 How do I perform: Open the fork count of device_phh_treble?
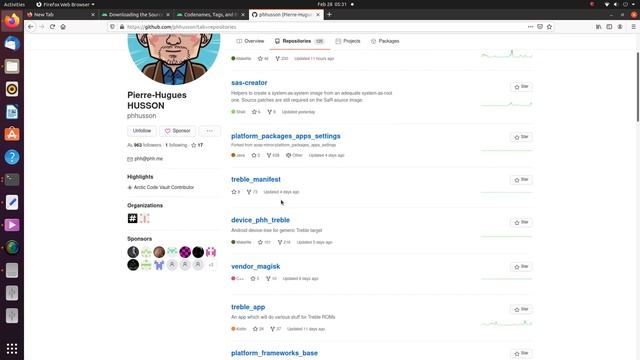coord(284,242)
